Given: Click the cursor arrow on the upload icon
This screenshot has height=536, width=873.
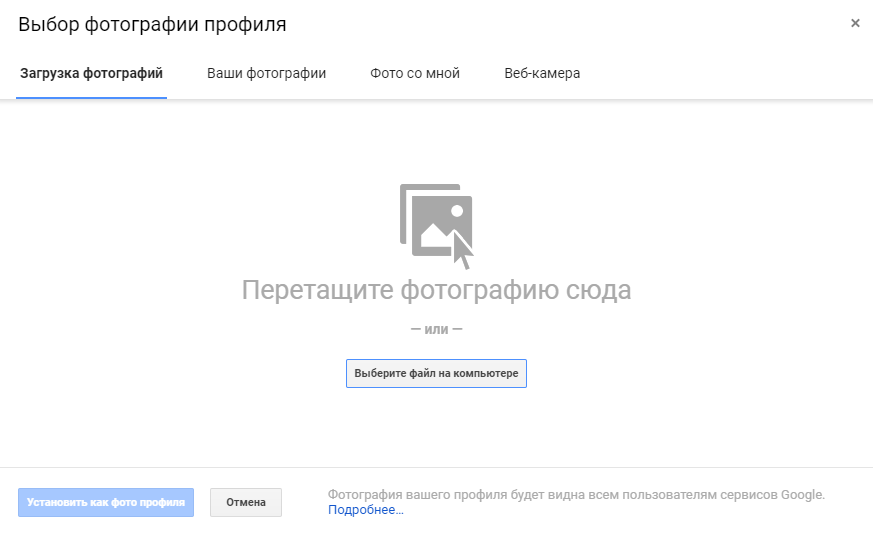Looking at the screenshot, I should click(462, 250).
